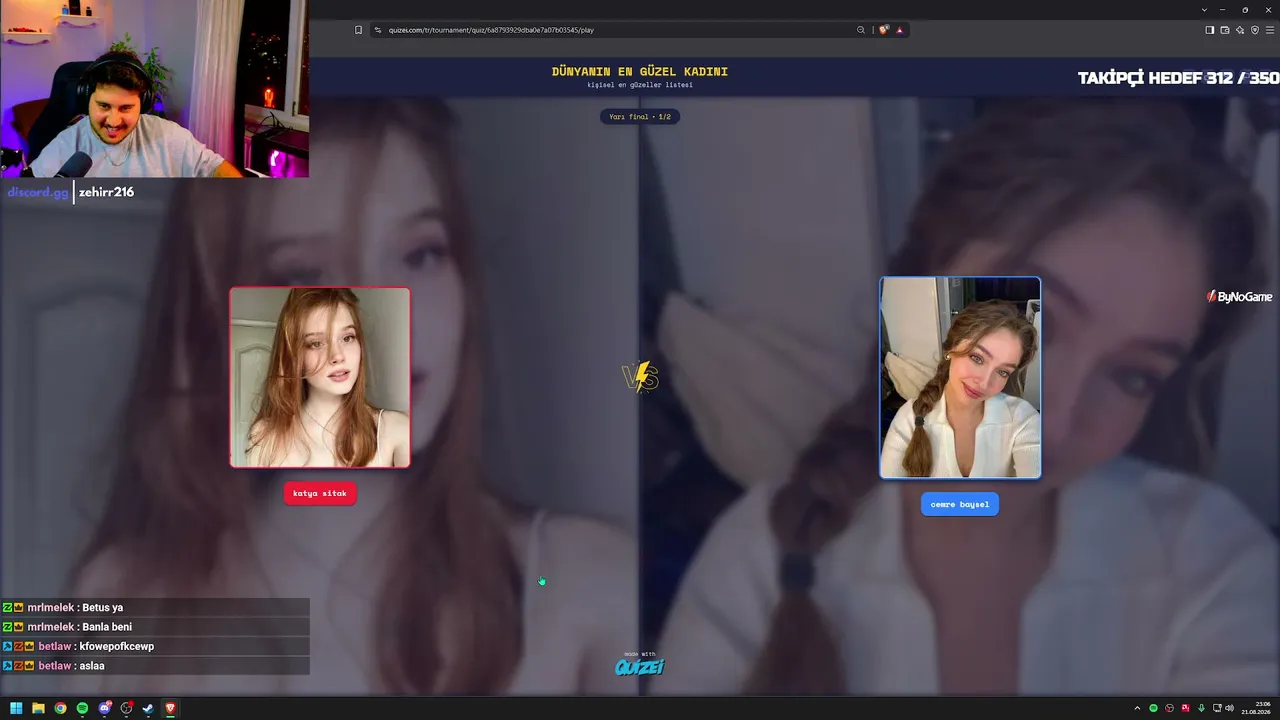The height and width of the screenshot is (720, 1280).
Task: Open Steam from the taskbar
Action: click(x=148, y=708)
